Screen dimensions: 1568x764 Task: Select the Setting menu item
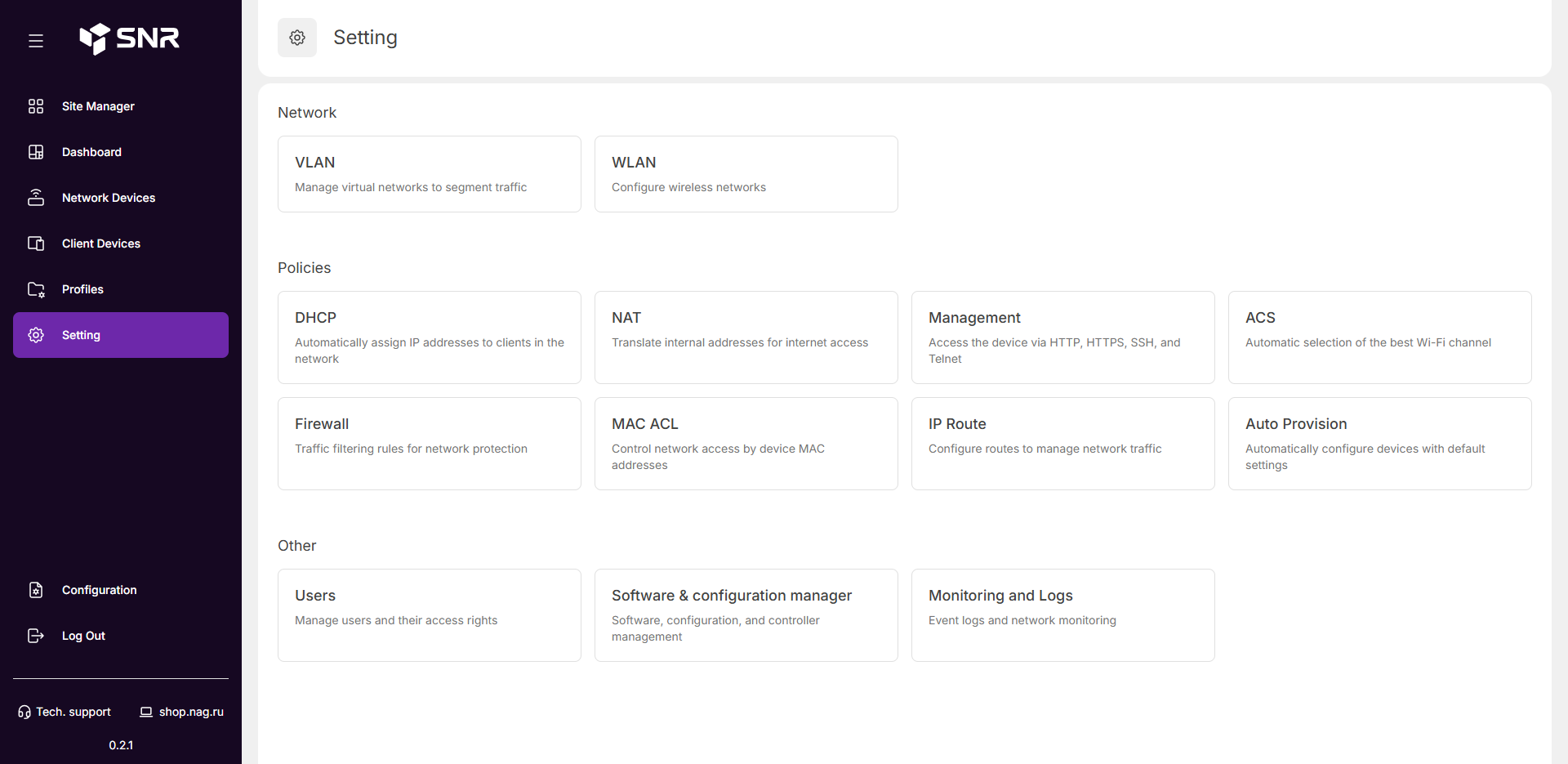(x=121, y=335)
